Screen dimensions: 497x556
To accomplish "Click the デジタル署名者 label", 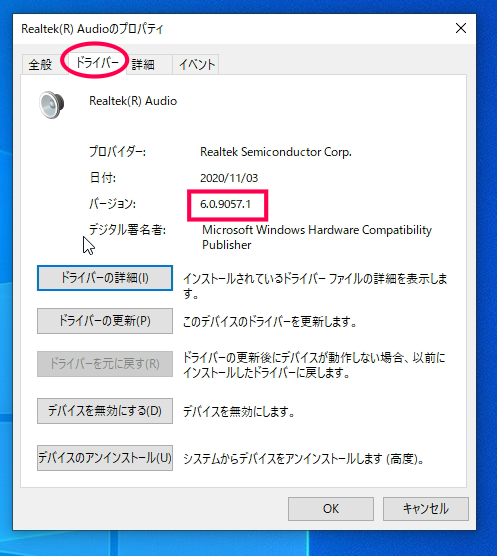I will (x=127, y=230).
